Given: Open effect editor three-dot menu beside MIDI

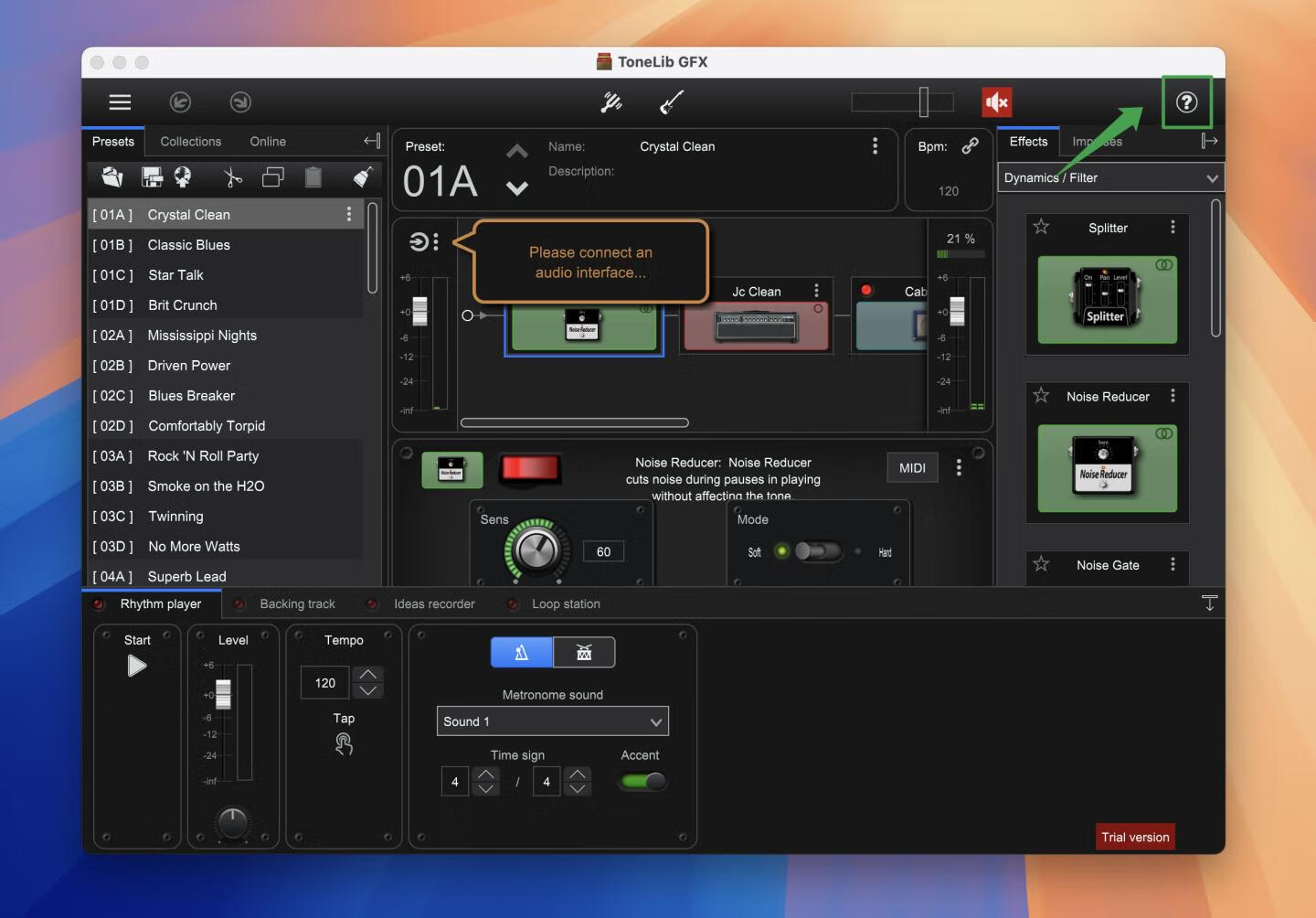Looking at the screenshot, I should pyautogui.click(x=959, y=467).
